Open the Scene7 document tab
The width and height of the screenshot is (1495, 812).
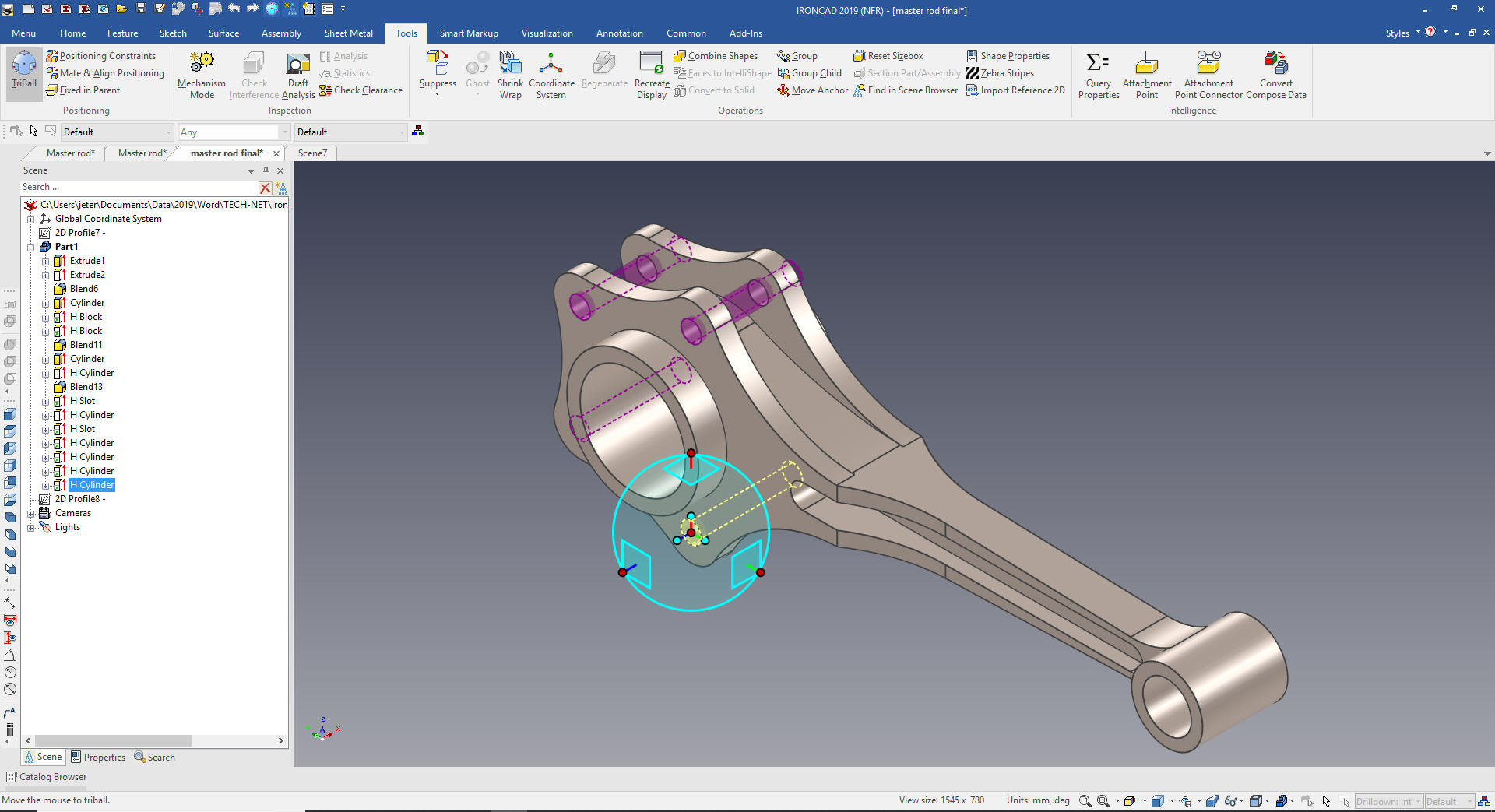[x=312, y=153]
